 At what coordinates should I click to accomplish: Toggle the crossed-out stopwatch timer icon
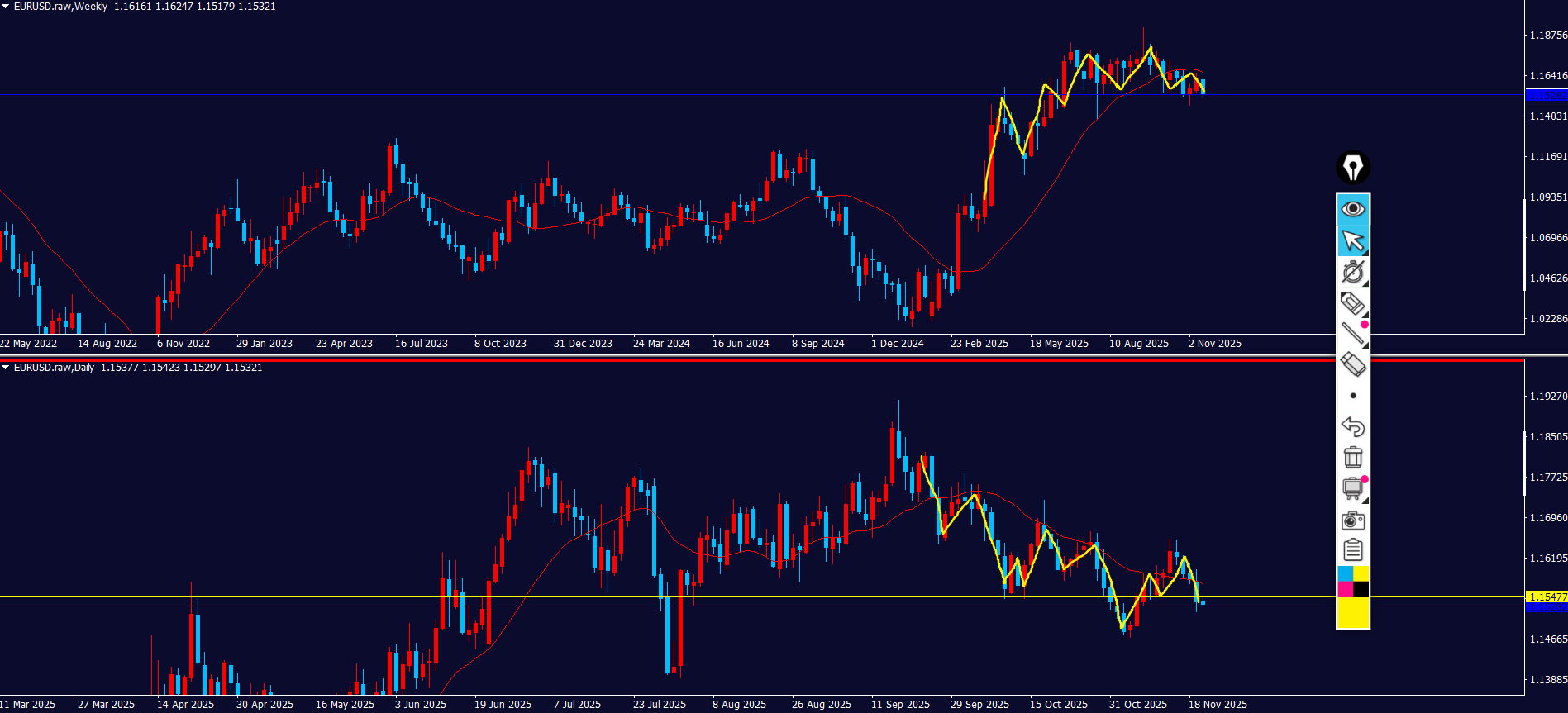pyautogui.click(x=1352, y=272)
